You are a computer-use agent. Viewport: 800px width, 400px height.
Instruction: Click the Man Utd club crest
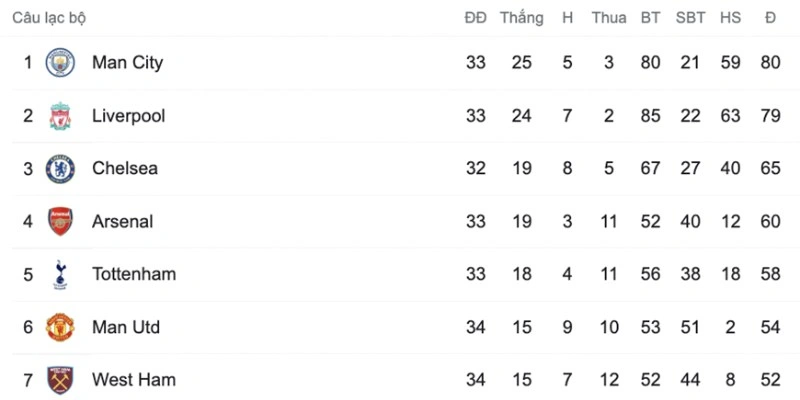60,327
